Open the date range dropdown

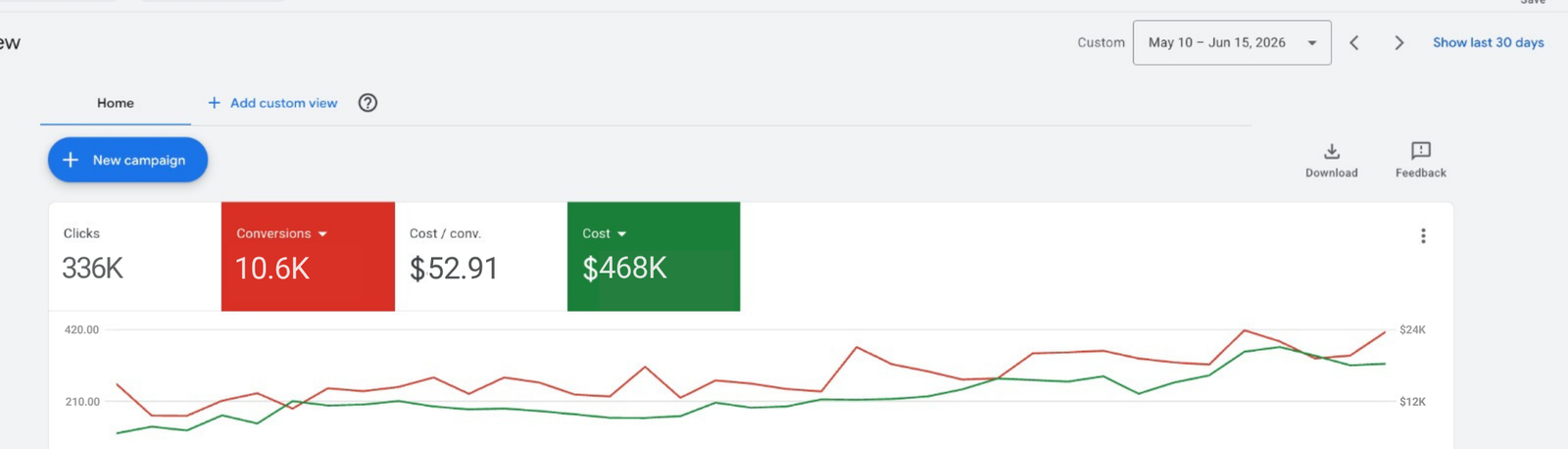pos(1232,43)
